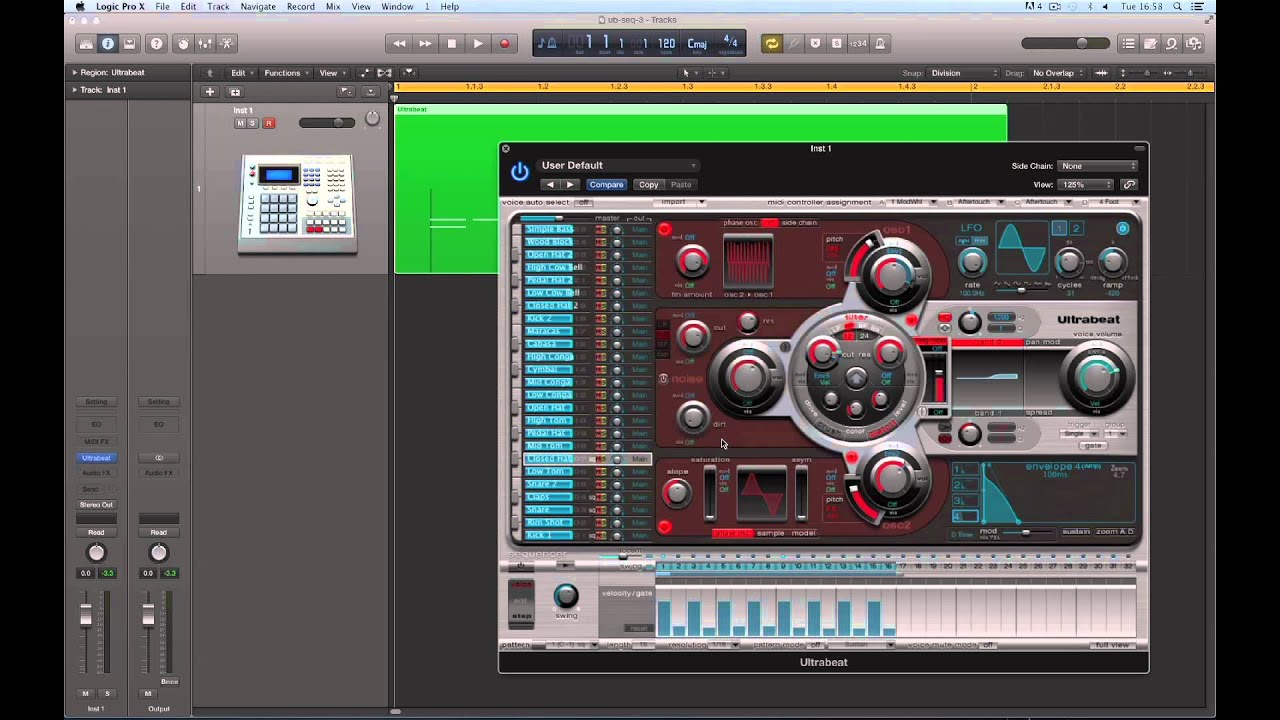Click the Fast Forward transport button
This screenshot has width=1280, height=720.
(x=425, y=44)
